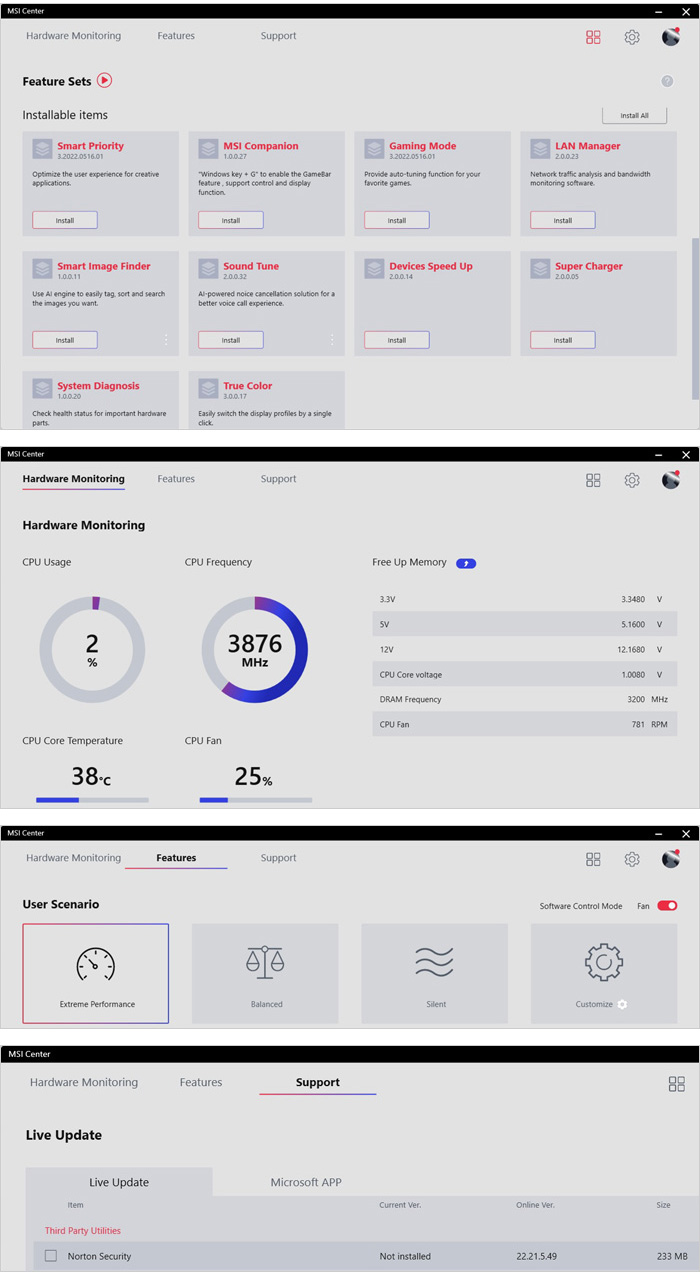Click the Third Party Utilities heading

click(82, 1231)
